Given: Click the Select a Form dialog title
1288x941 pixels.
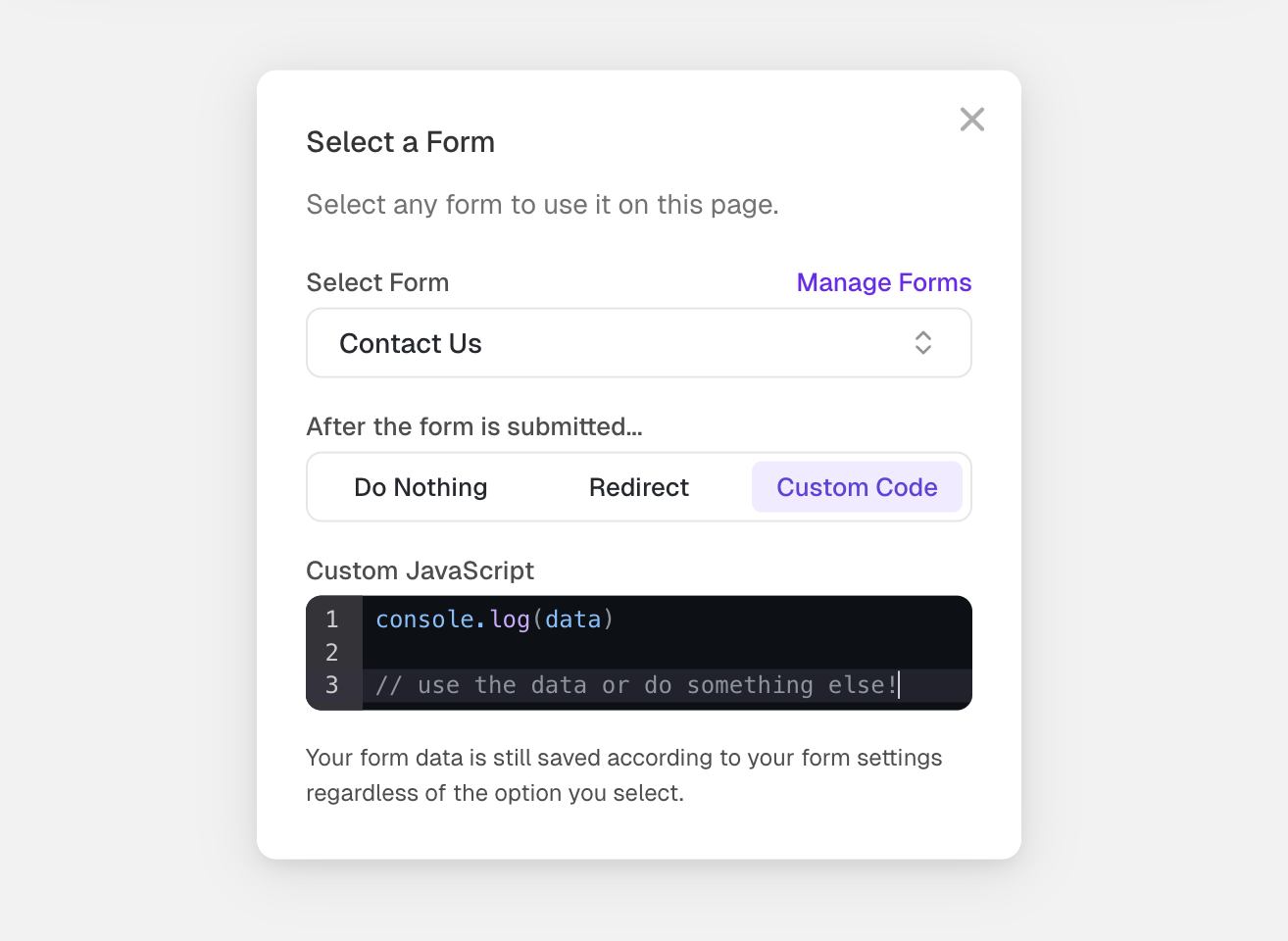Looking at the screenshot, I should pyautogui.click(x=400, y=142).
